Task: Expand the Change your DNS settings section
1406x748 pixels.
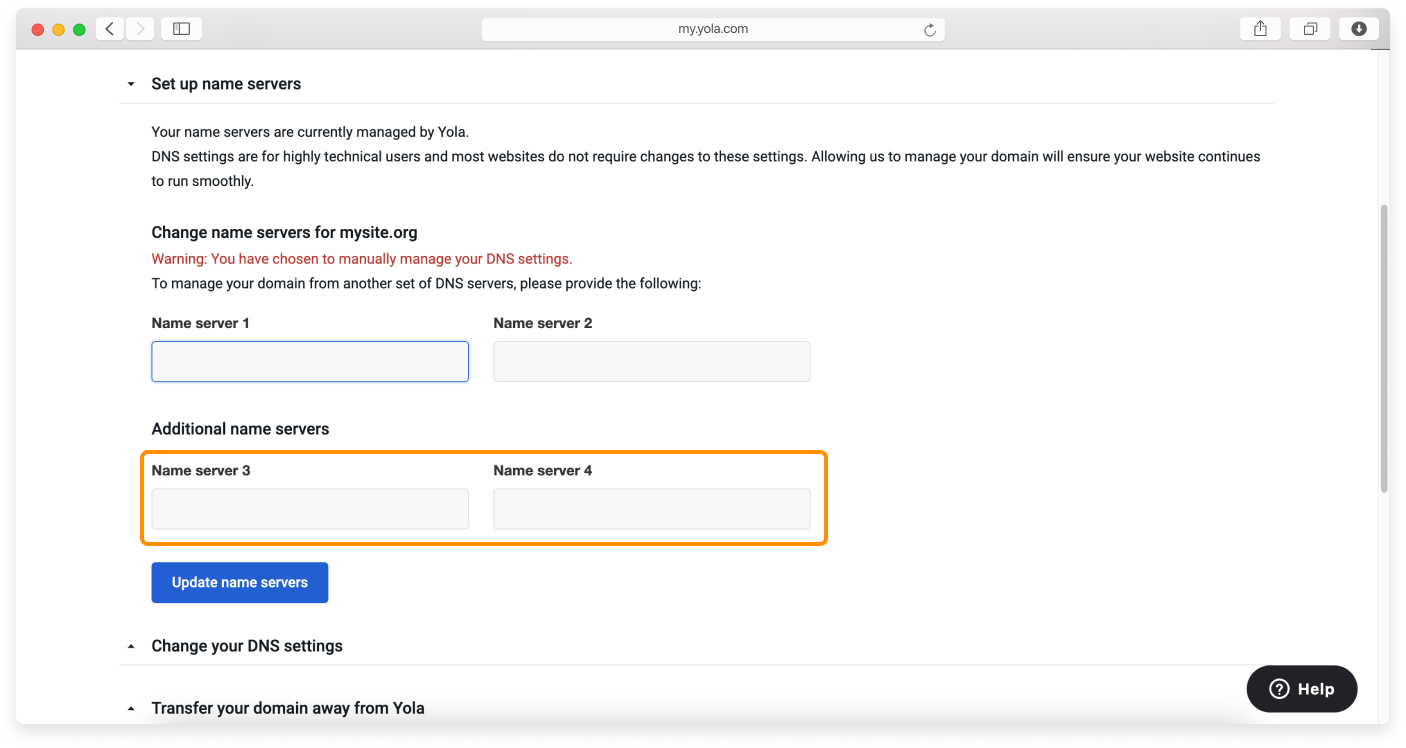Action: (x=131, y=646)
